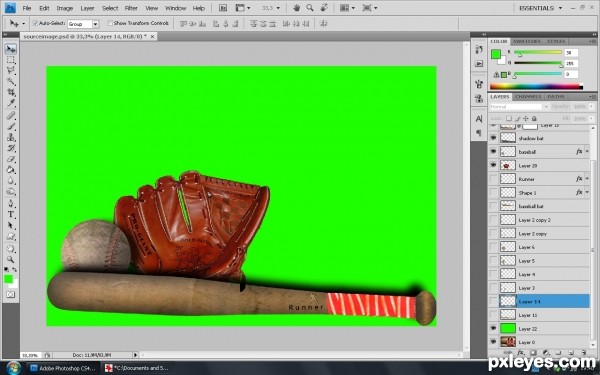Click the trash icon to delete the selected layer
Viewport: 600px width, 375px height.
(x=583, y=352)
